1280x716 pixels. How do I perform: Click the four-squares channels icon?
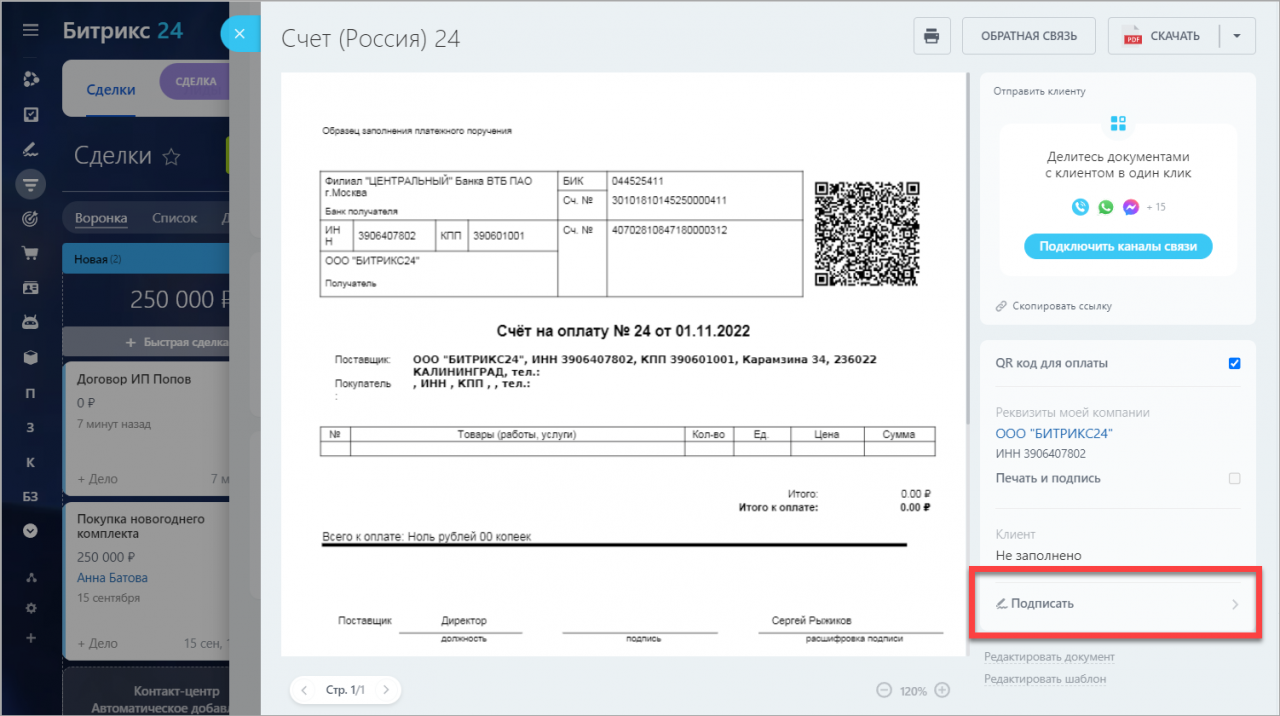(1118, 123)
